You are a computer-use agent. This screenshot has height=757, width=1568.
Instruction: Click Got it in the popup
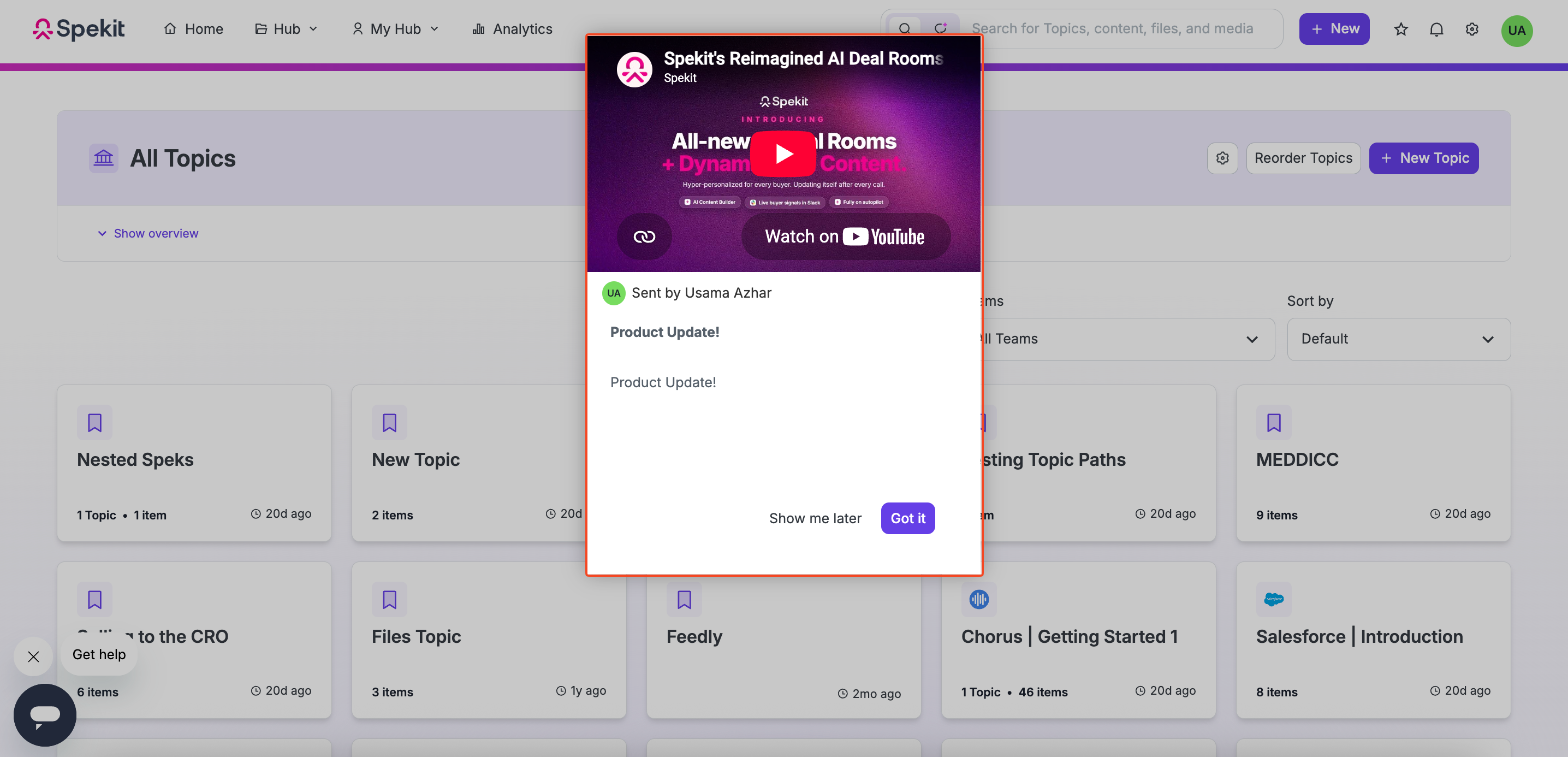[x=907, y=518]
